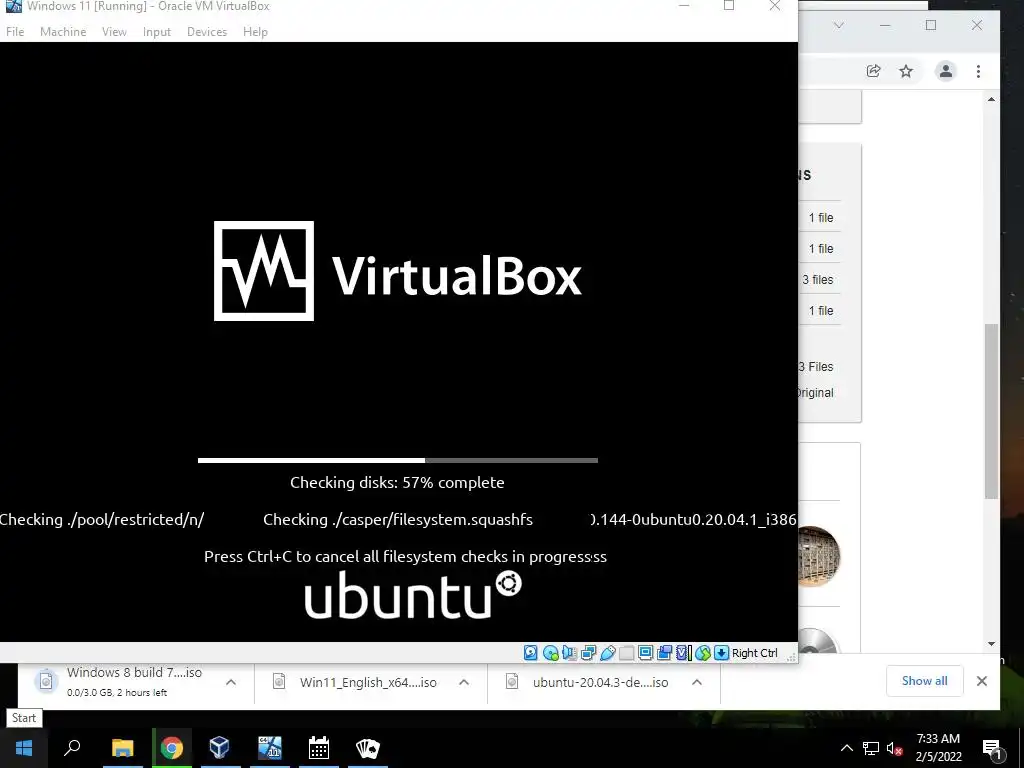Switch to the running VM taskbar icon
1024x768 pixels.
point(269,748)
